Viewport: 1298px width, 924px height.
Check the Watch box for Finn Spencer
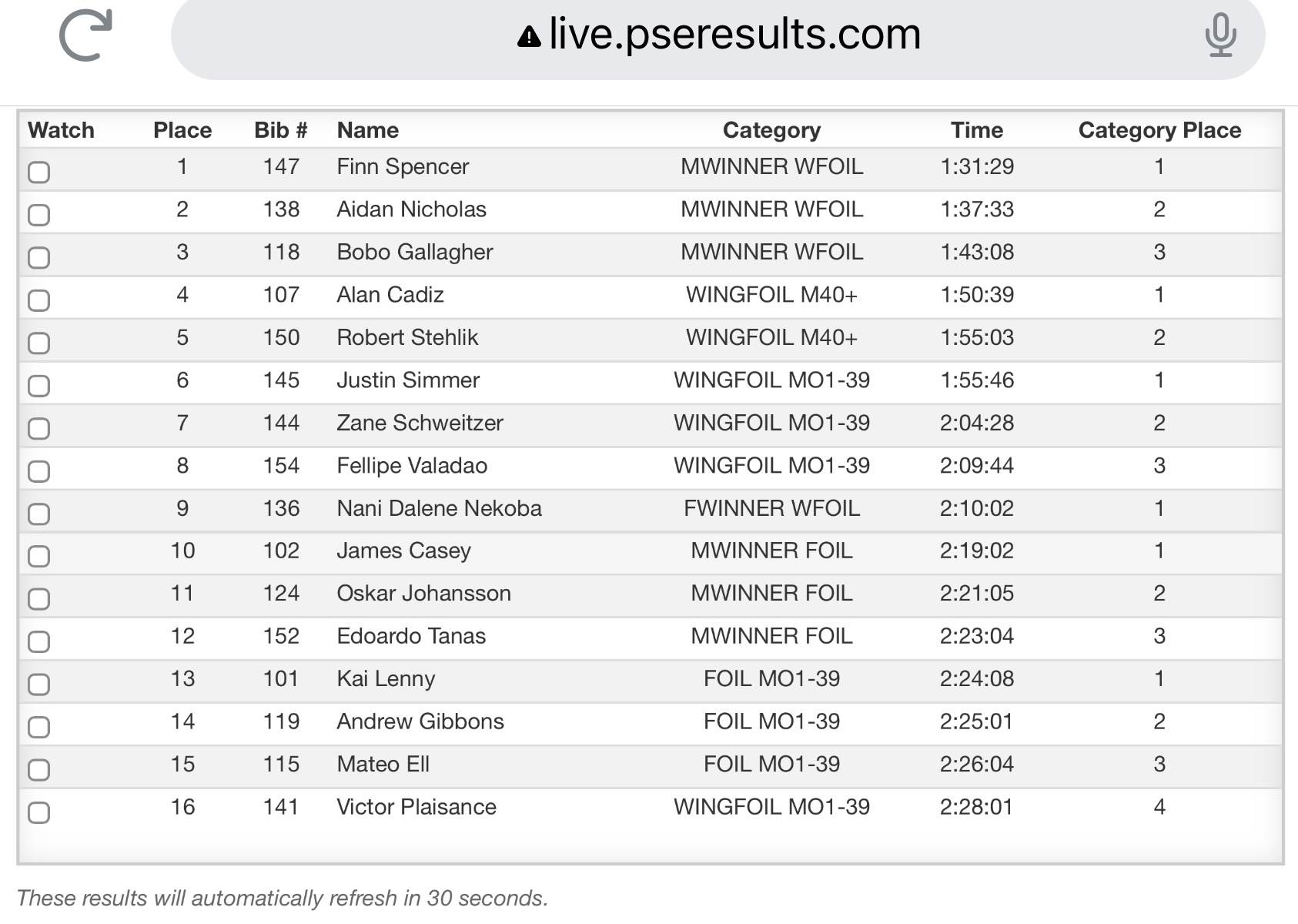tap(39, 172)
